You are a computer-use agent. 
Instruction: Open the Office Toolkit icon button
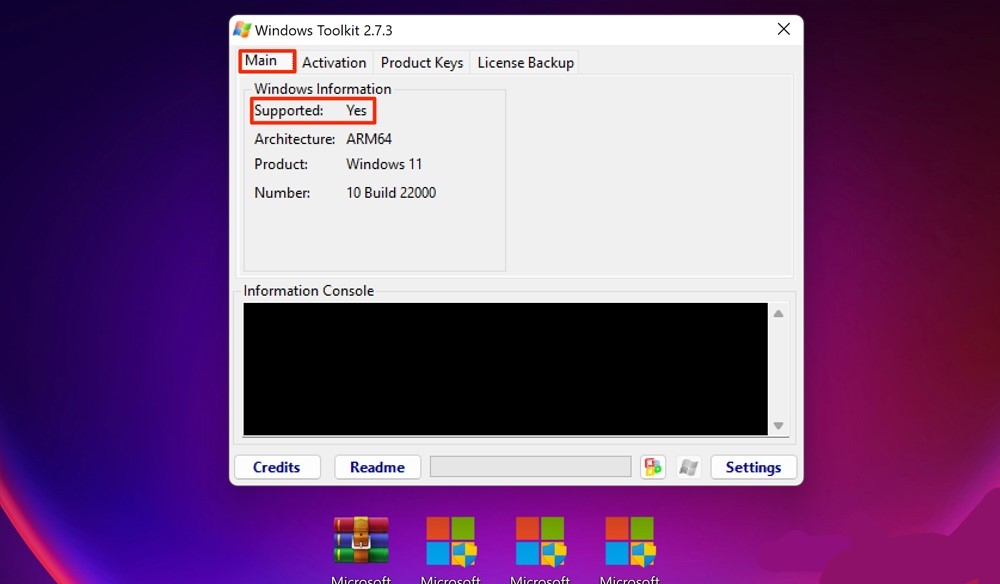(x=653, y=467)
